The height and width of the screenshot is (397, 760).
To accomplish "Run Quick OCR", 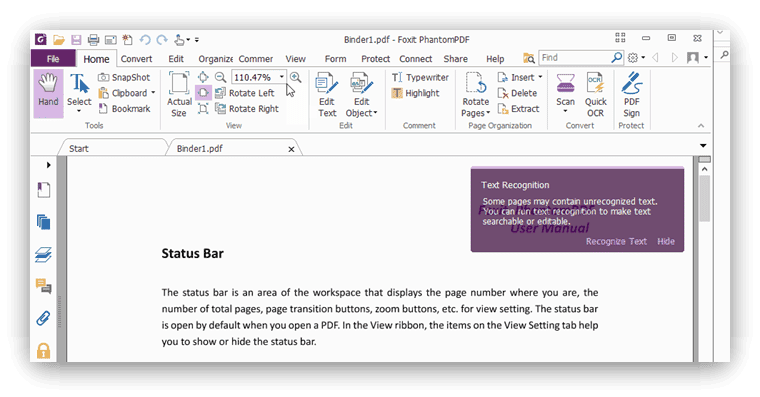I will tap(595, 95).
